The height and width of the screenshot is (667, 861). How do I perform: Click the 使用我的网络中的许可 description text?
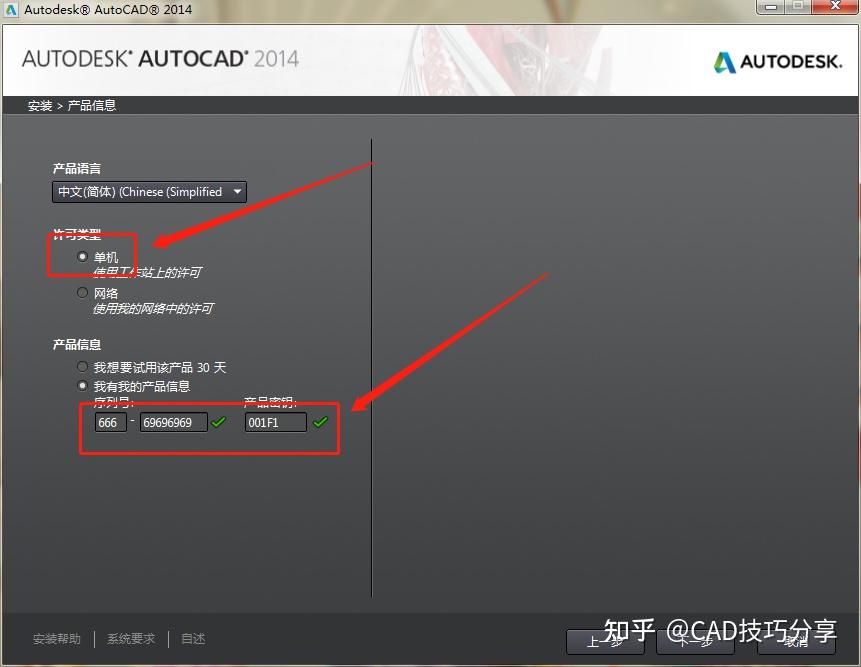coord(153,309)
